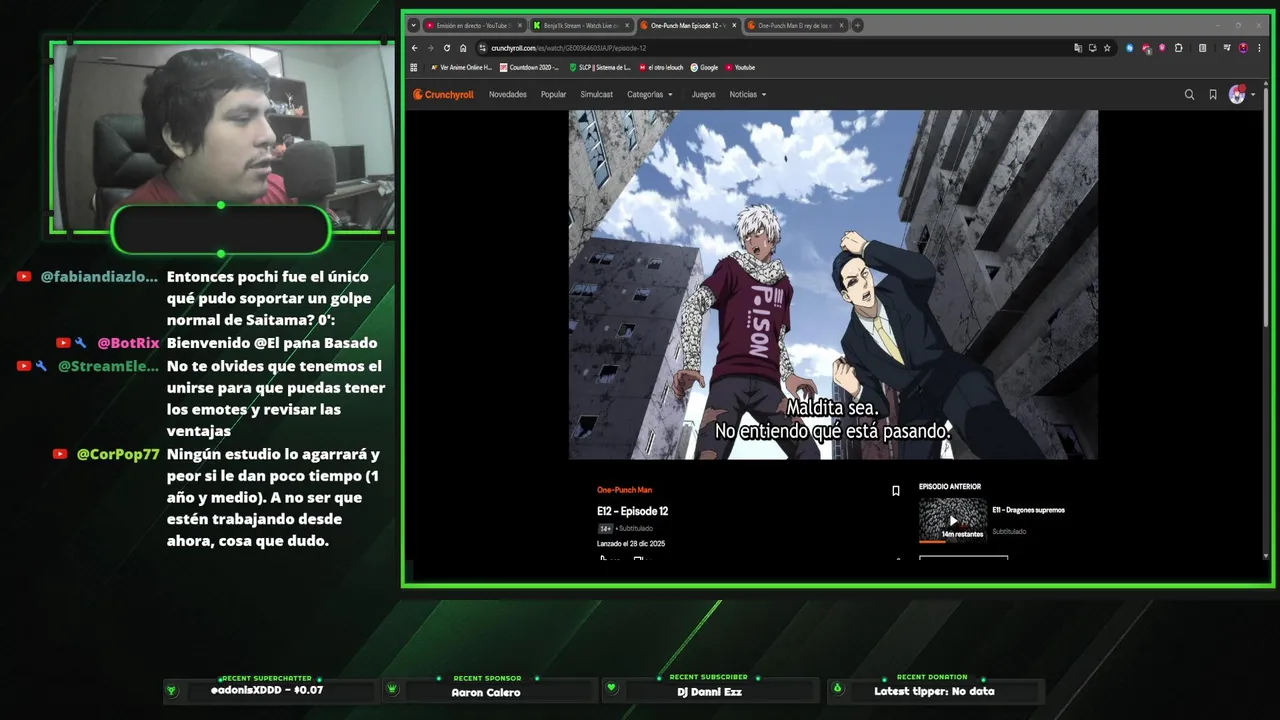Click the streamer webcam feed
1280x720 pixels.
[222, 135]
